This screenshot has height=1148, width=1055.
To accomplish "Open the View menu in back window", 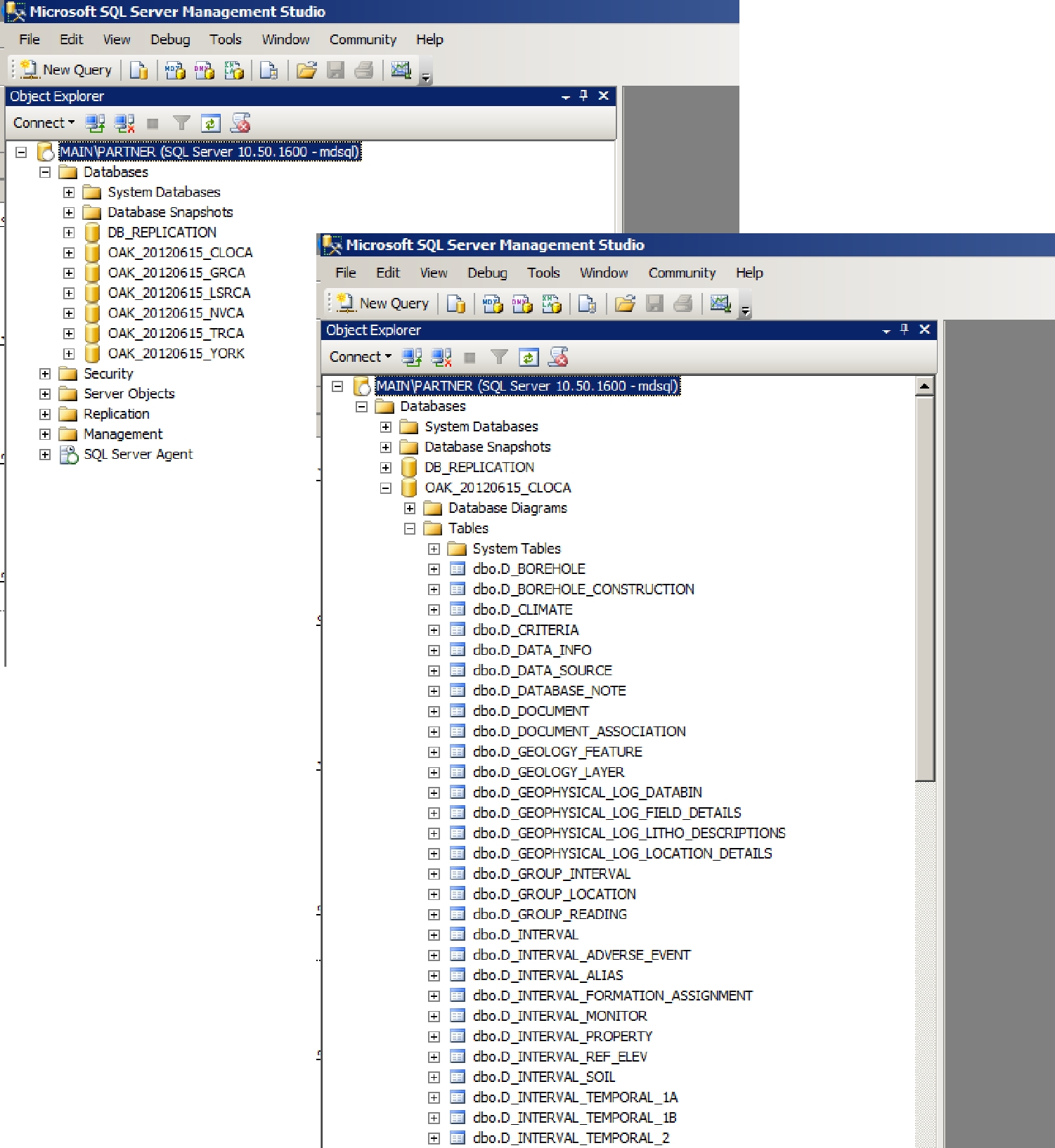I will pyautogui.click(x=117, y=39).
